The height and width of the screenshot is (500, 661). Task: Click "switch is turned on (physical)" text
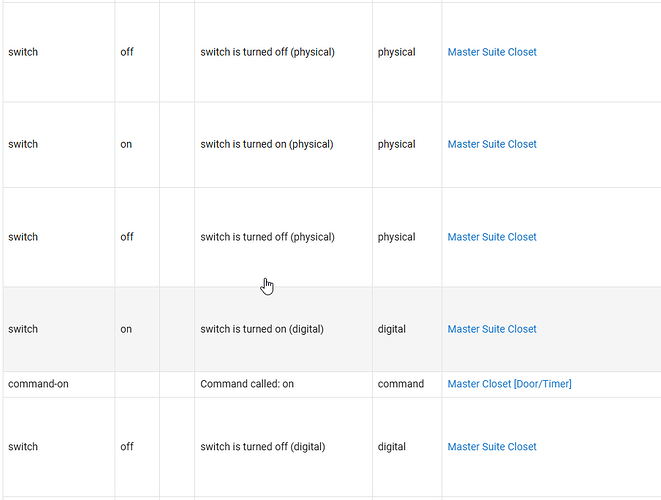click(x=267, y=144)
